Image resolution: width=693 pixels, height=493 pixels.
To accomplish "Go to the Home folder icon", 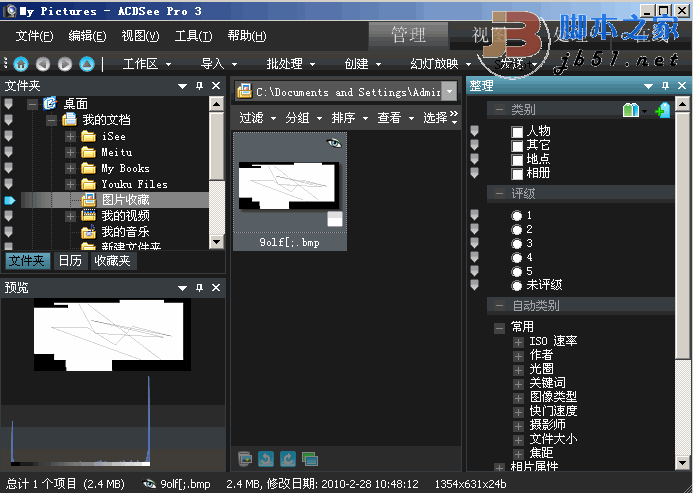I will pyautogui.click(x=20, y=64).
